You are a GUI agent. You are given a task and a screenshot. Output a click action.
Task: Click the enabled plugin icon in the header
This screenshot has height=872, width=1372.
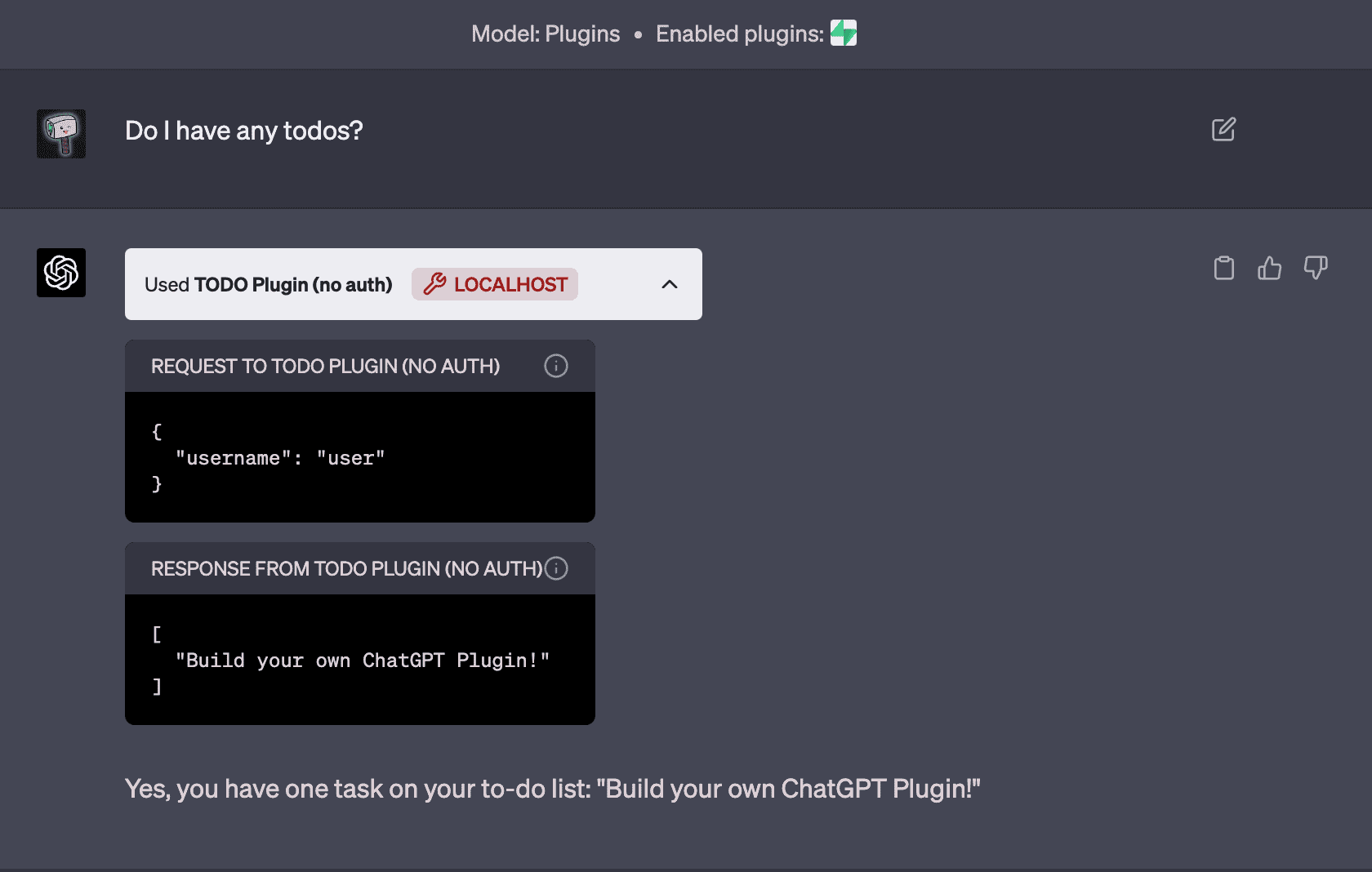(x=844, y=33)
